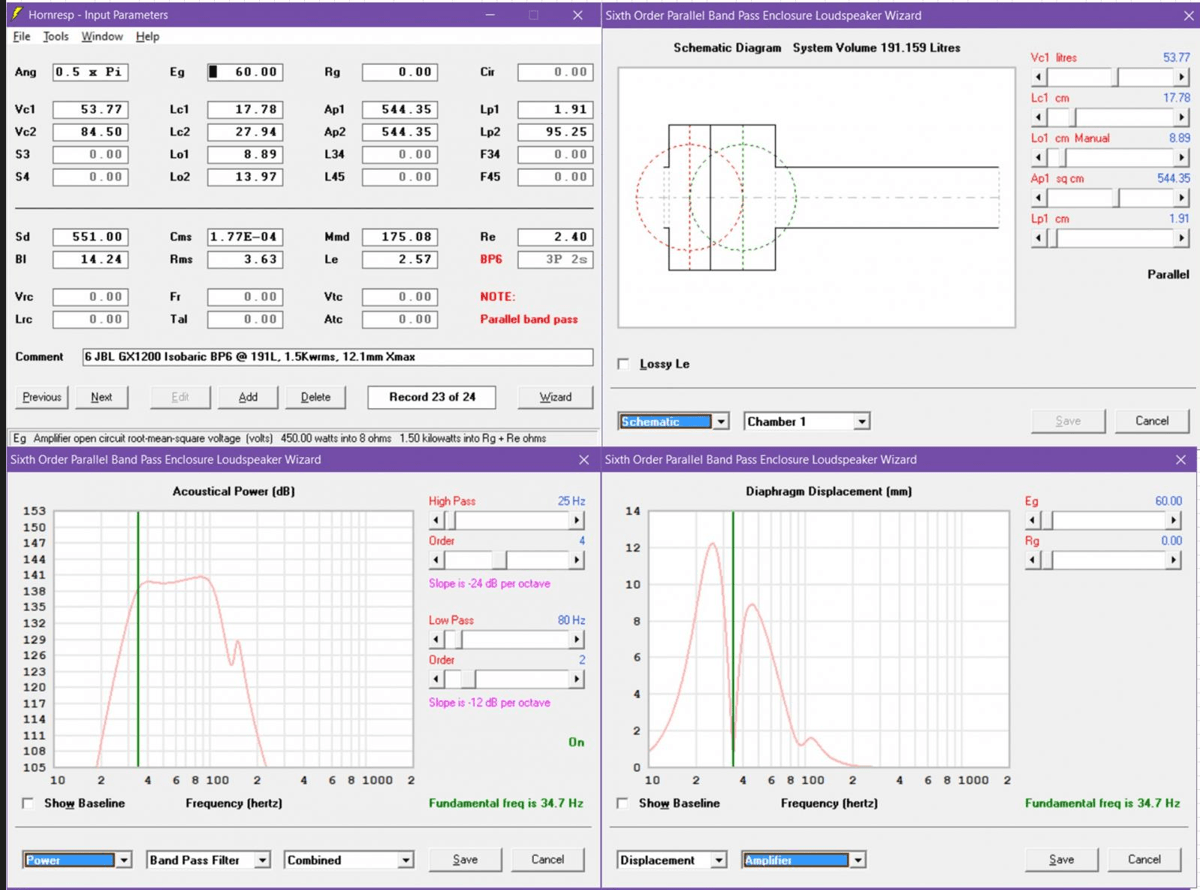
Task: Click the Hornresp lightning title bar icon
Action: [x=17, y=15]
